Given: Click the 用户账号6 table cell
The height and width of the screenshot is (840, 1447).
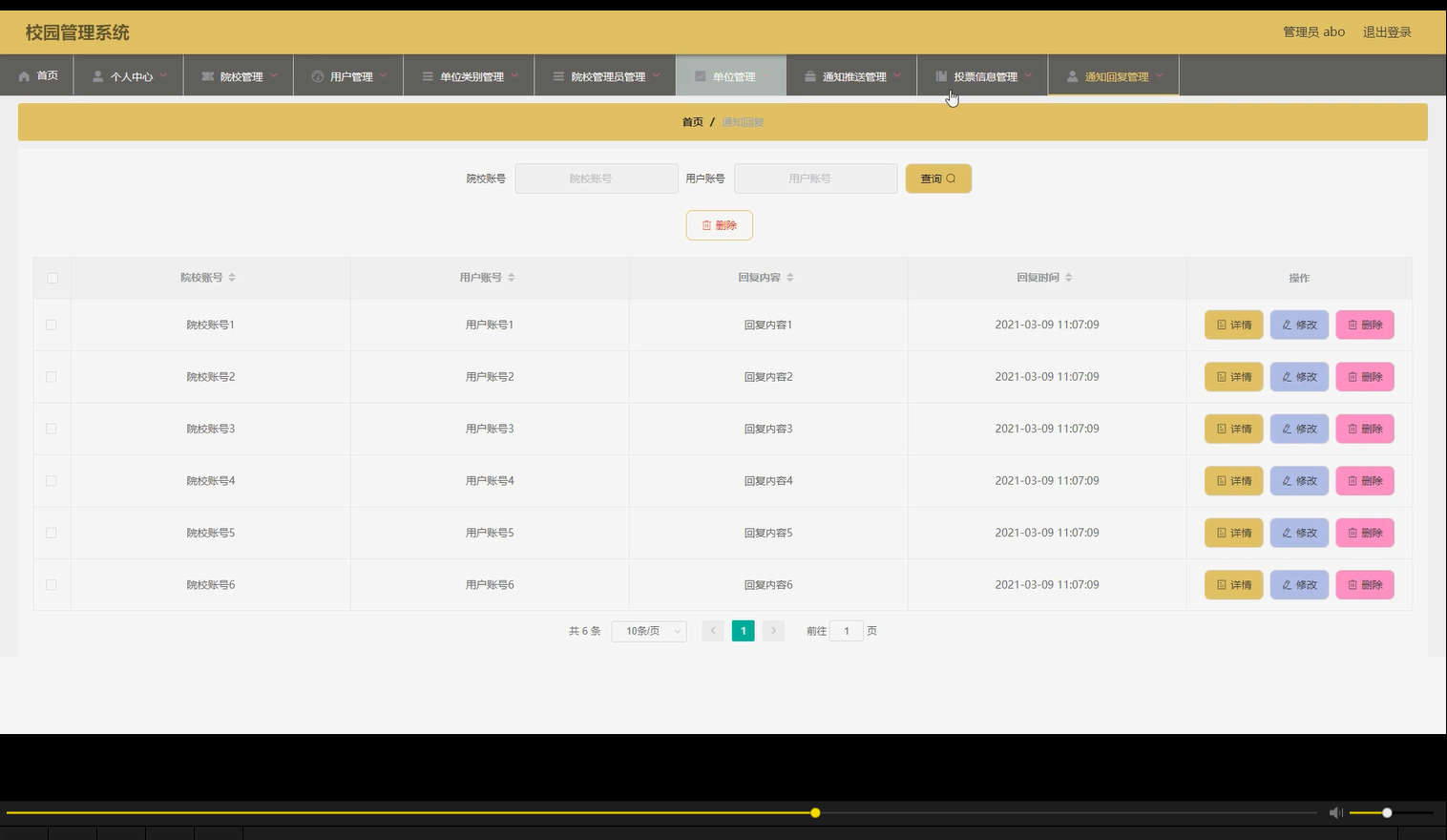Looking at the screenshot, I should point(490,585).
